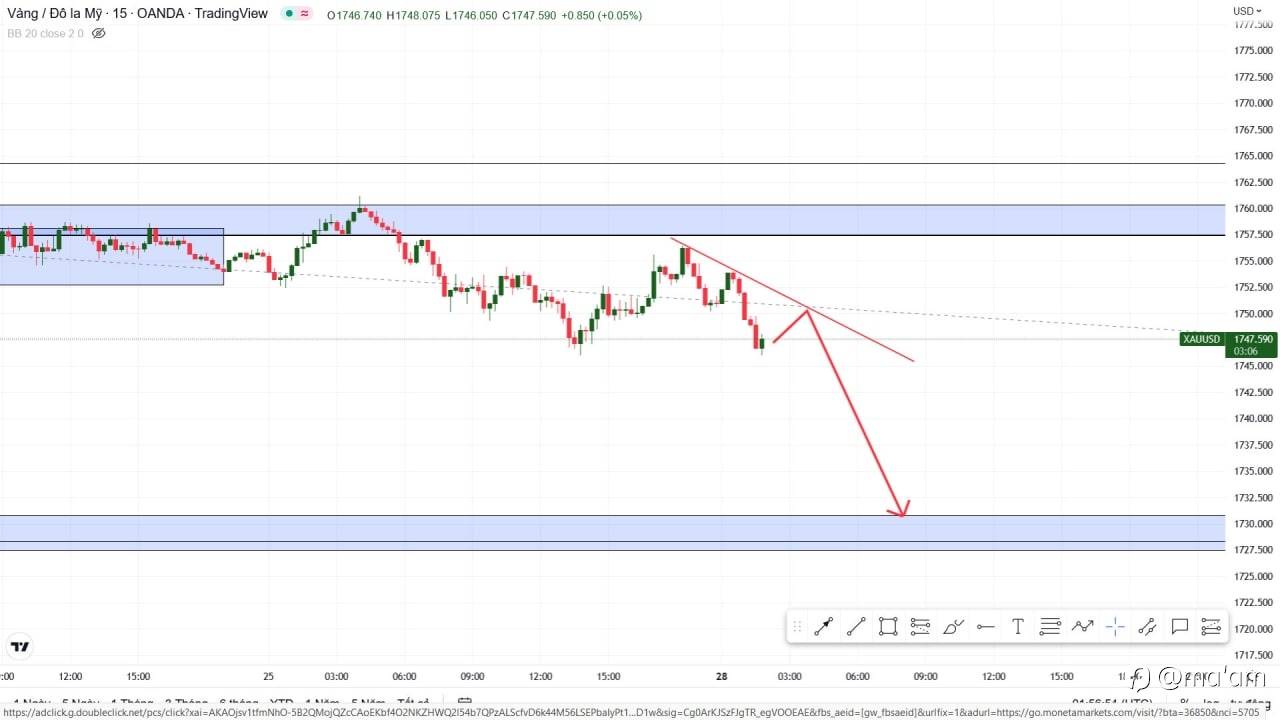Click the L1746.050 low value
The height and width of the screenshot is (720, 1280).
tap(472, 15)
